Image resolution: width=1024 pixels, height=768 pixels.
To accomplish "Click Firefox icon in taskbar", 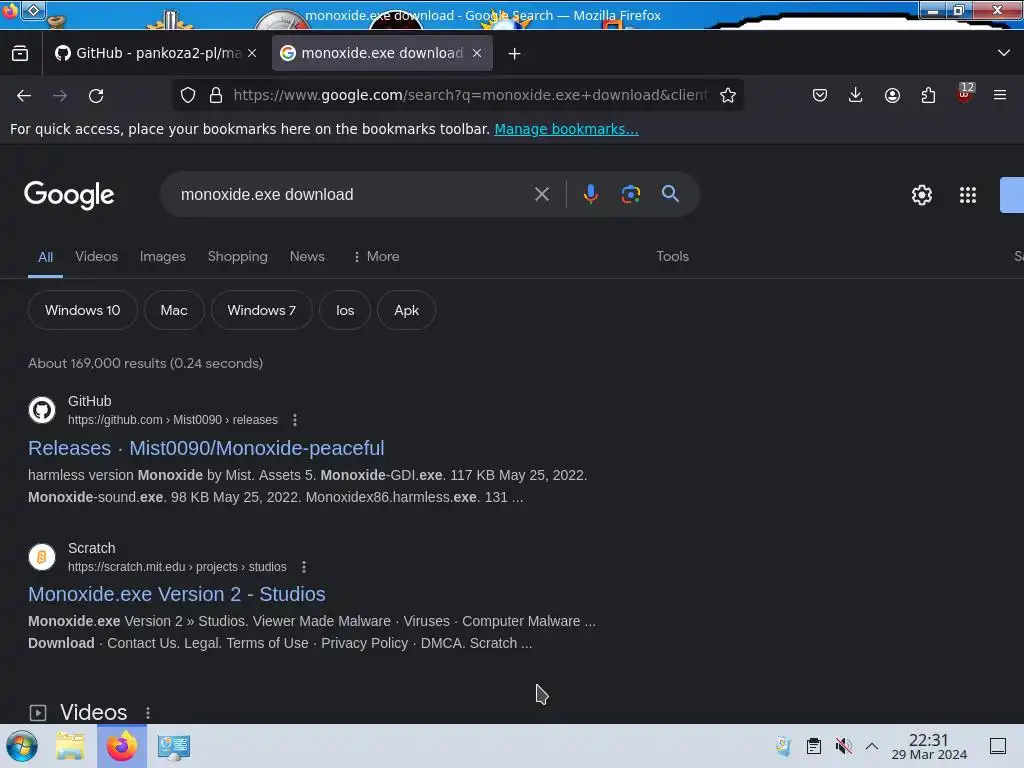I will 121,746.
